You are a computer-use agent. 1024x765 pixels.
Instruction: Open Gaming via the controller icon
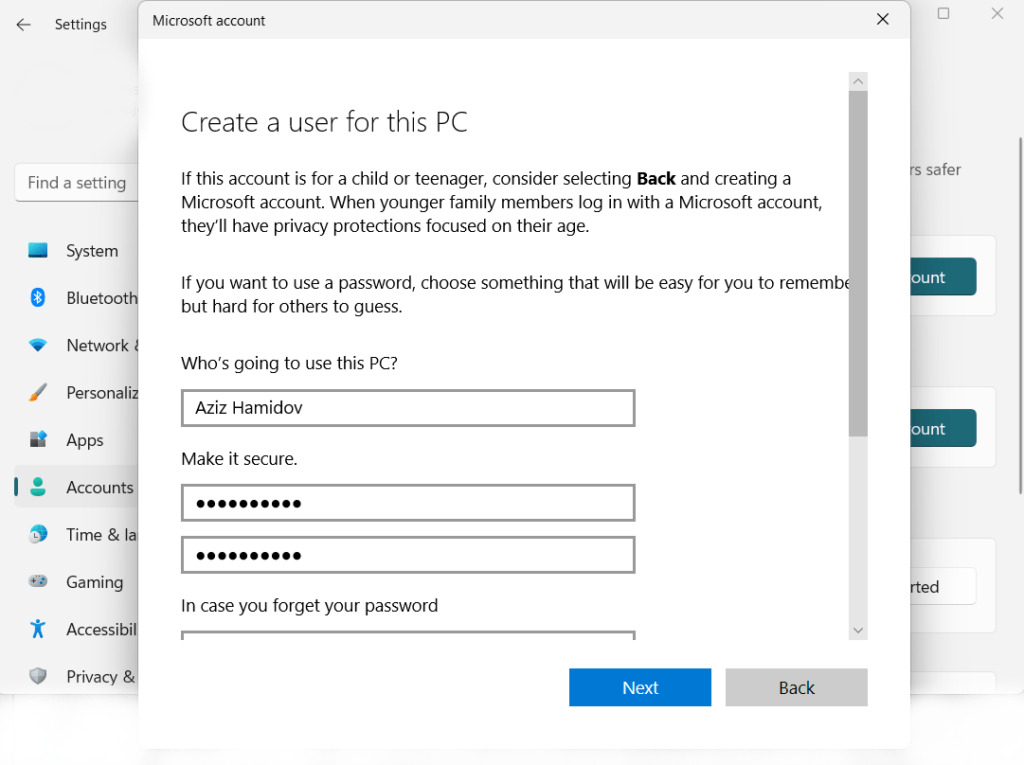pos(38,582)
